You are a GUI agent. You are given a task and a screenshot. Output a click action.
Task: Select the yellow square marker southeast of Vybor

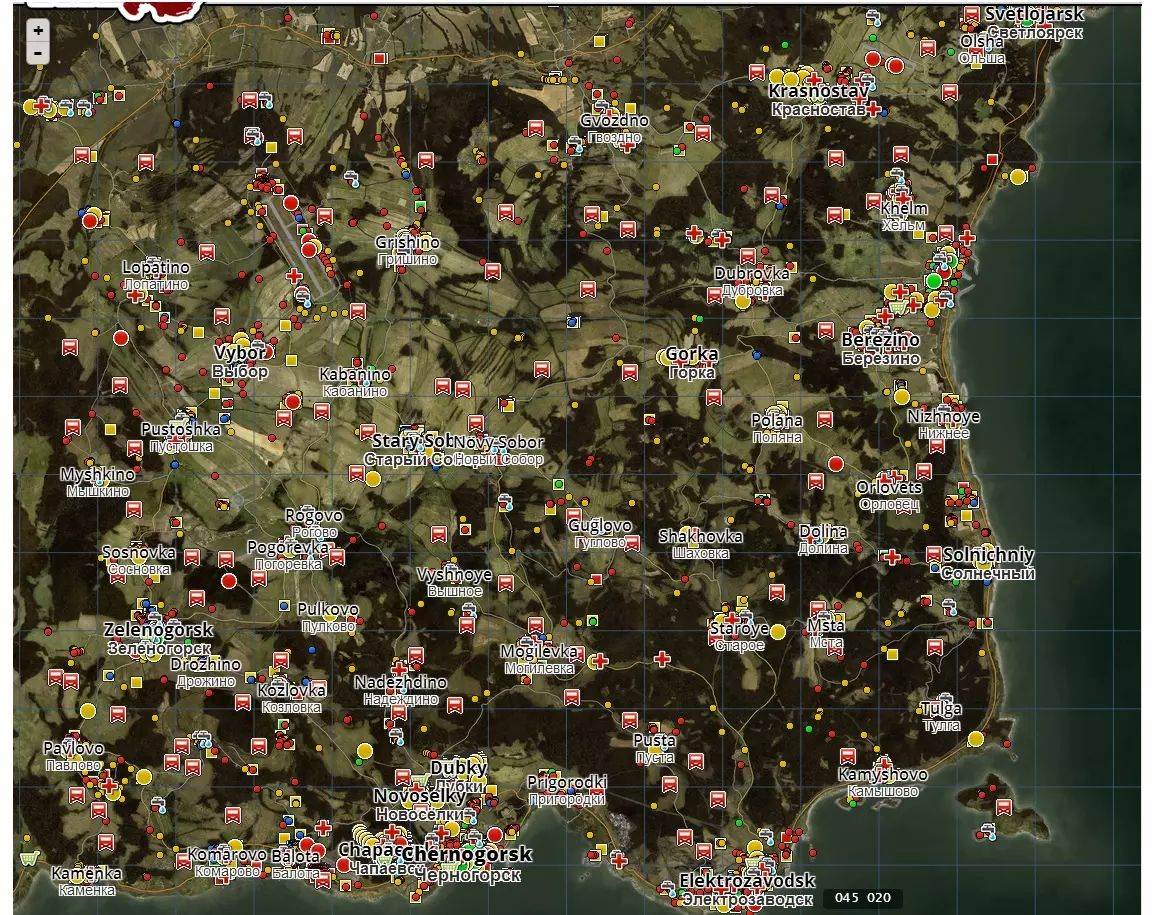point(292,360)
